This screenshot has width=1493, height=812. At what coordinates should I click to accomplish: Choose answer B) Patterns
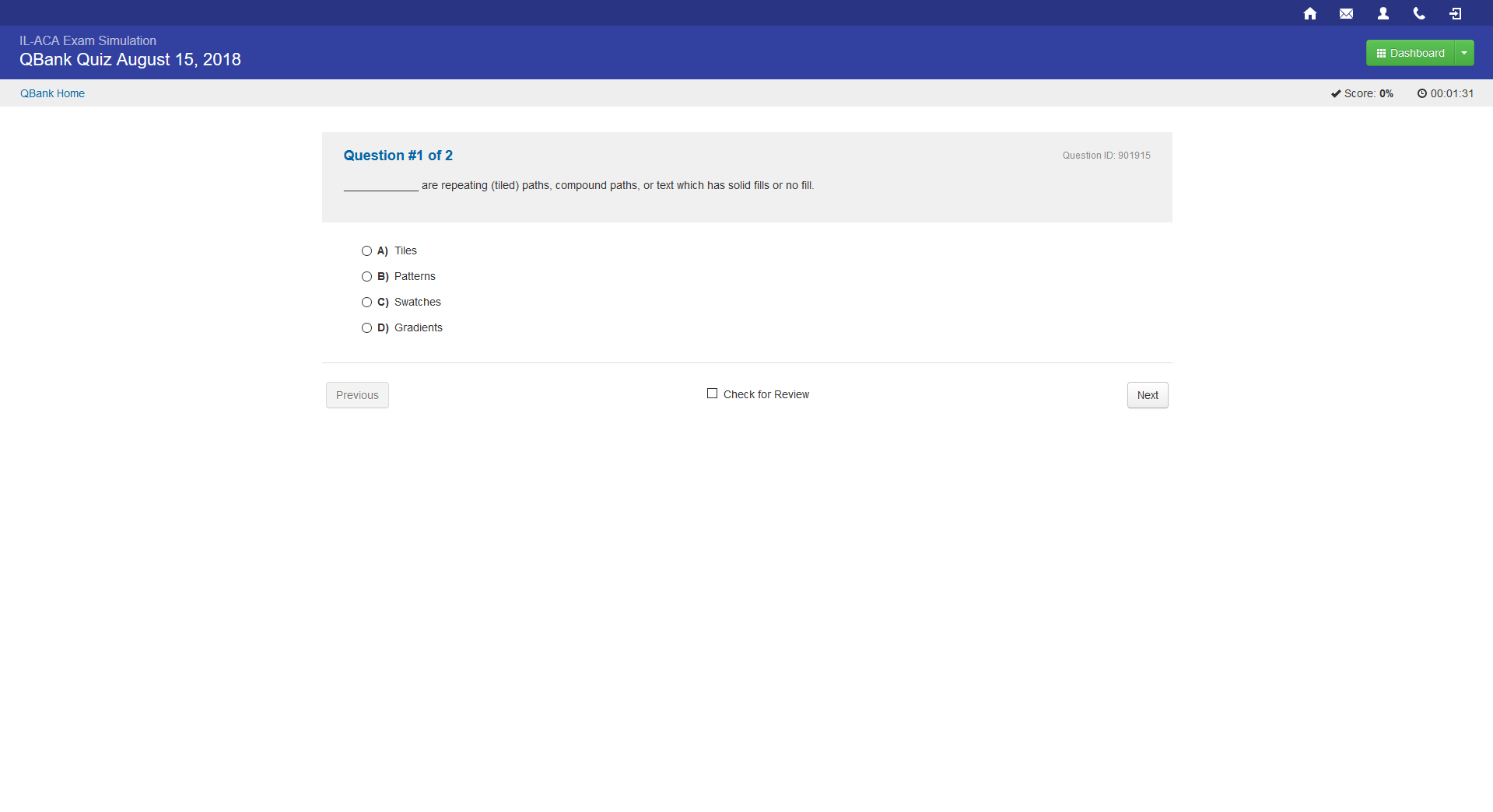coord(366,276)
